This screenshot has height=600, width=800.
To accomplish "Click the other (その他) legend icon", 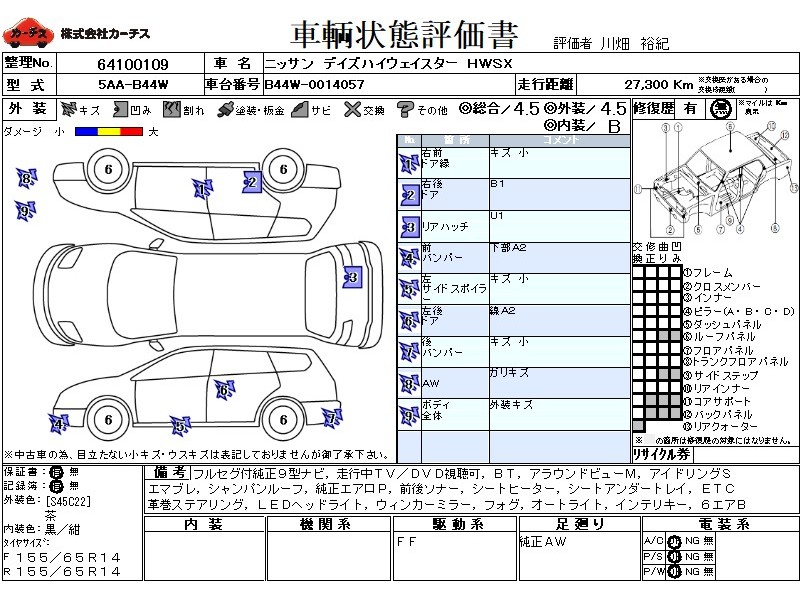I will coord(406,110).
